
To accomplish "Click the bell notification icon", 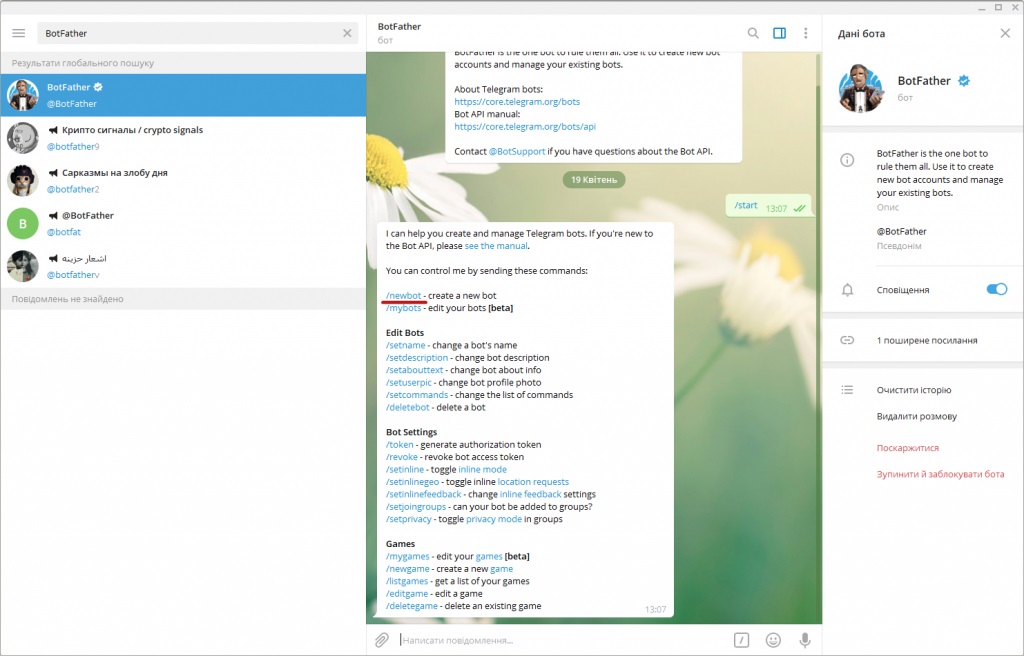I will [847, 290].
